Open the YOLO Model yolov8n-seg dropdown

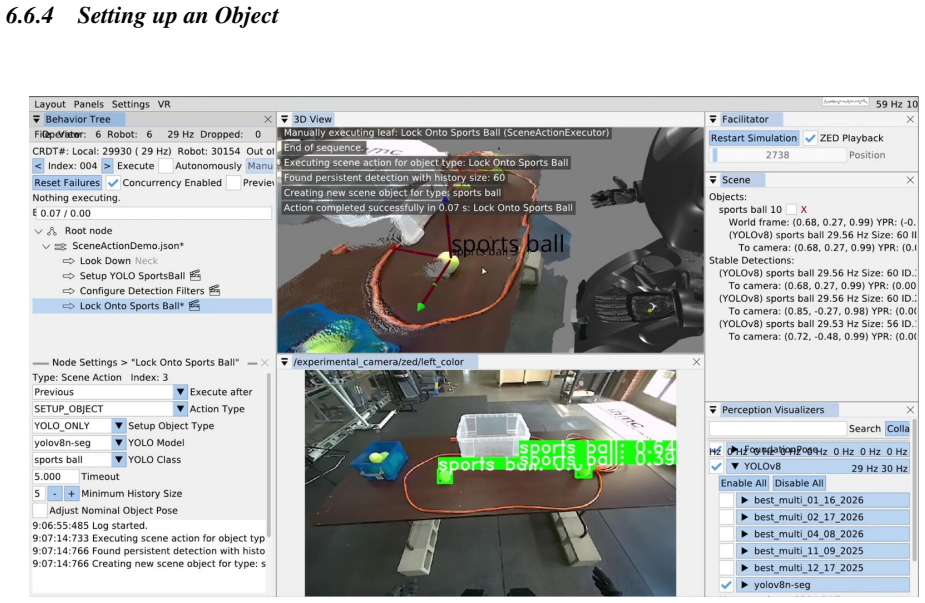[x=119, y=443]
